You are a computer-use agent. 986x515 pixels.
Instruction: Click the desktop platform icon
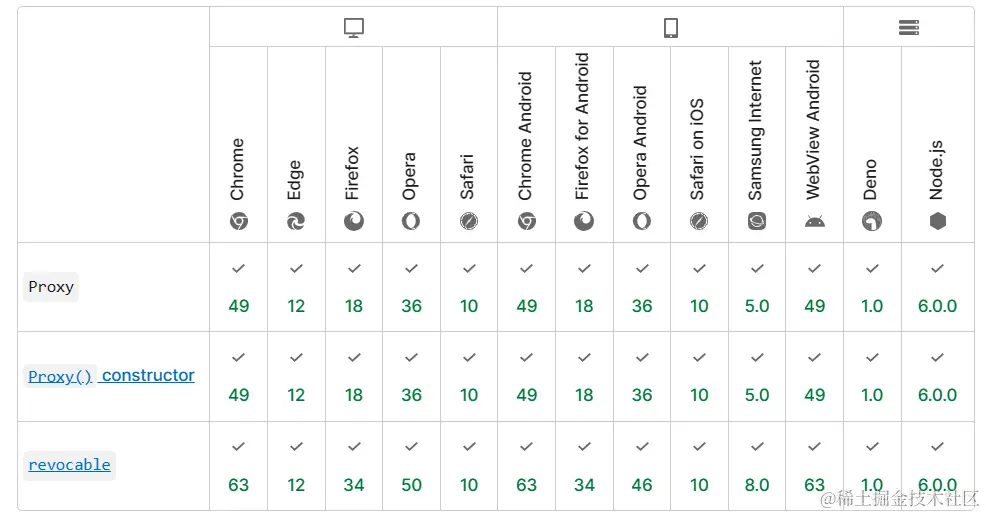click(x=354, y=28)
